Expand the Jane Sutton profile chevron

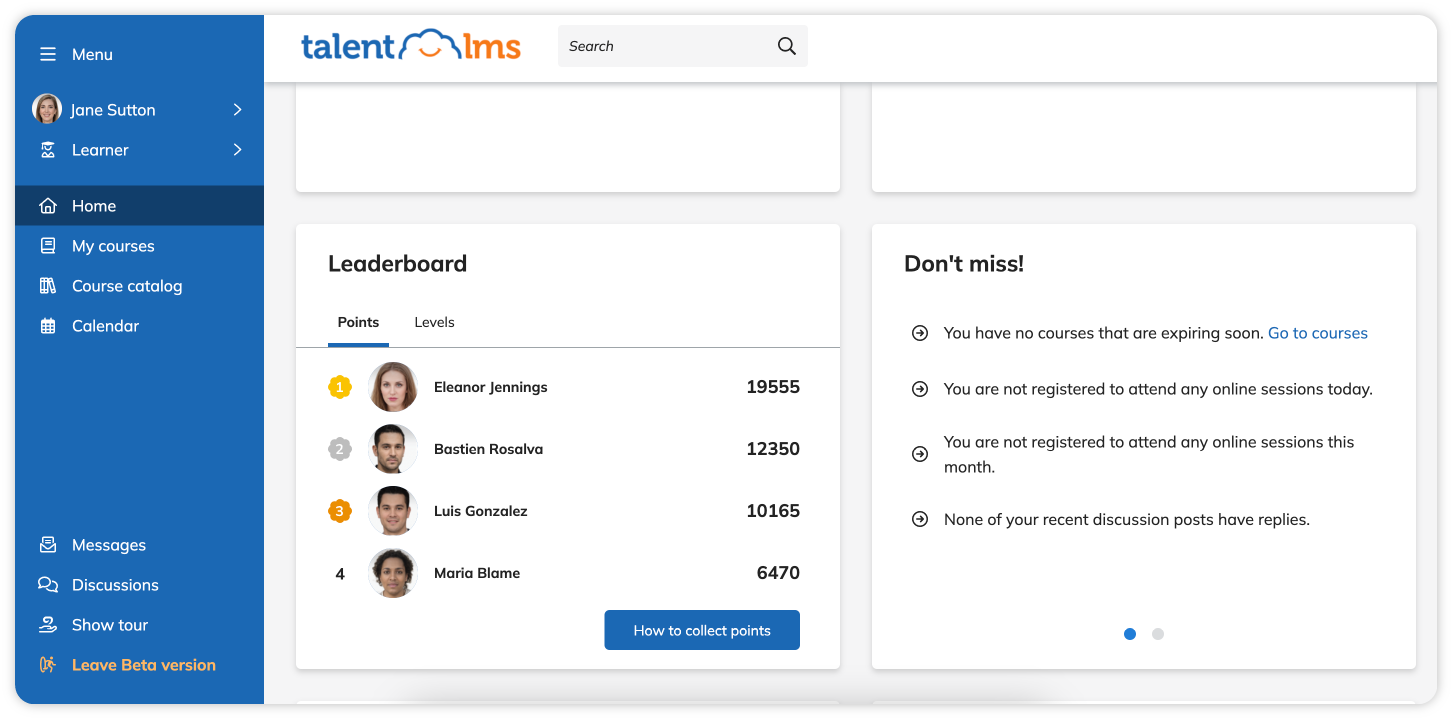point(237,109)
